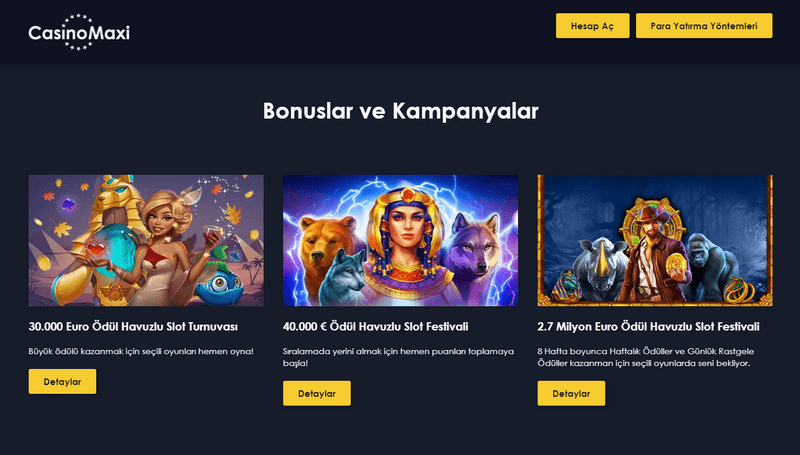Click the blue fish character in first banner
The image size is (800, 455).
tap(222, 278)
